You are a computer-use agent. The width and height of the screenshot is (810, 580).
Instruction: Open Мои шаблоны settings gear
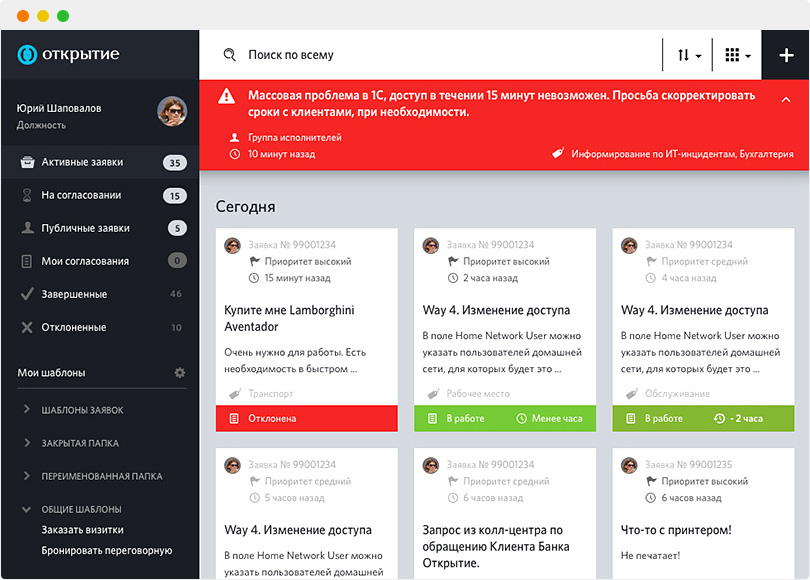(180, 372)
